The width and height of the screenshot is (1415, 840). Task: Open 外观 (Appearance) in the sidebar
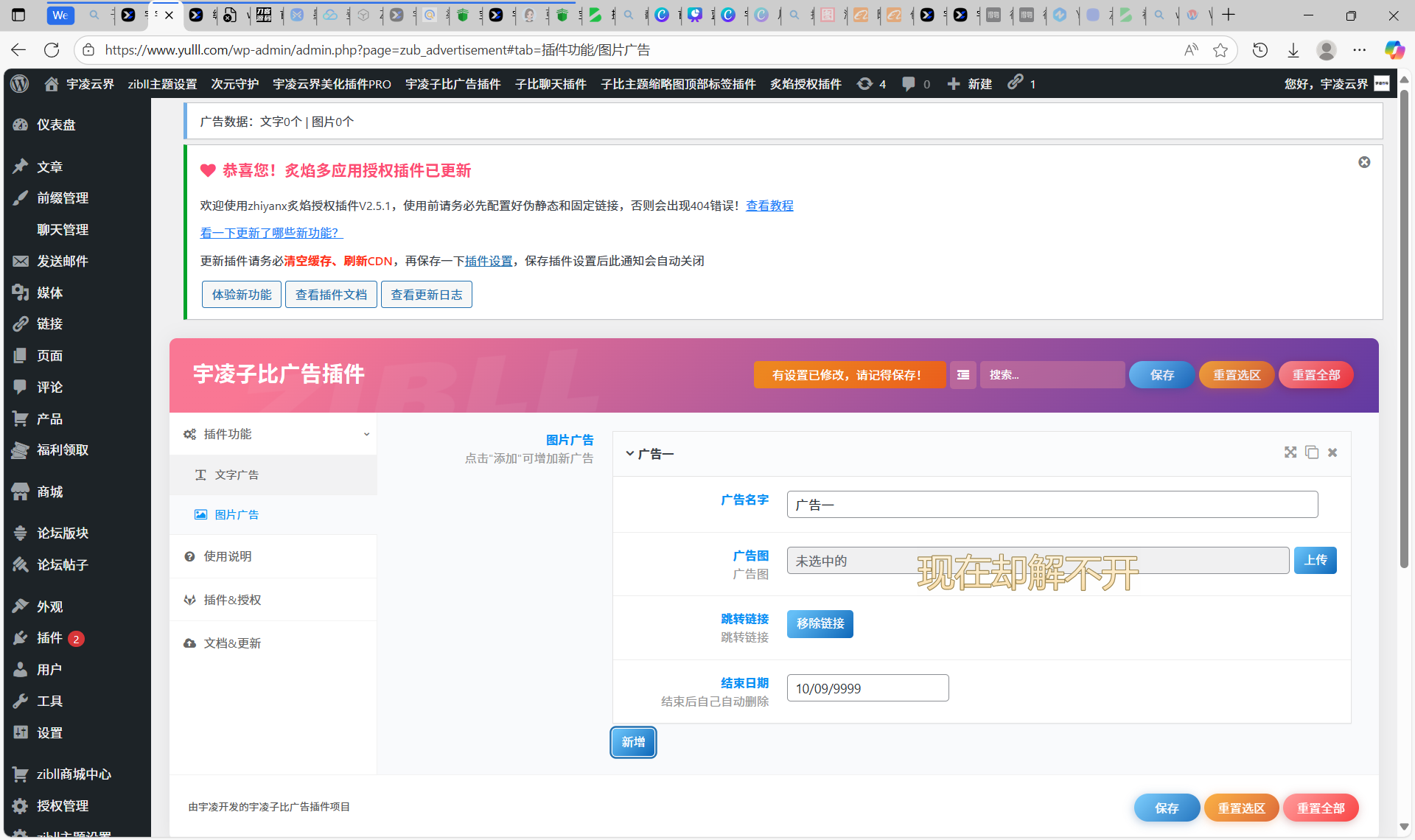point(49,606)
